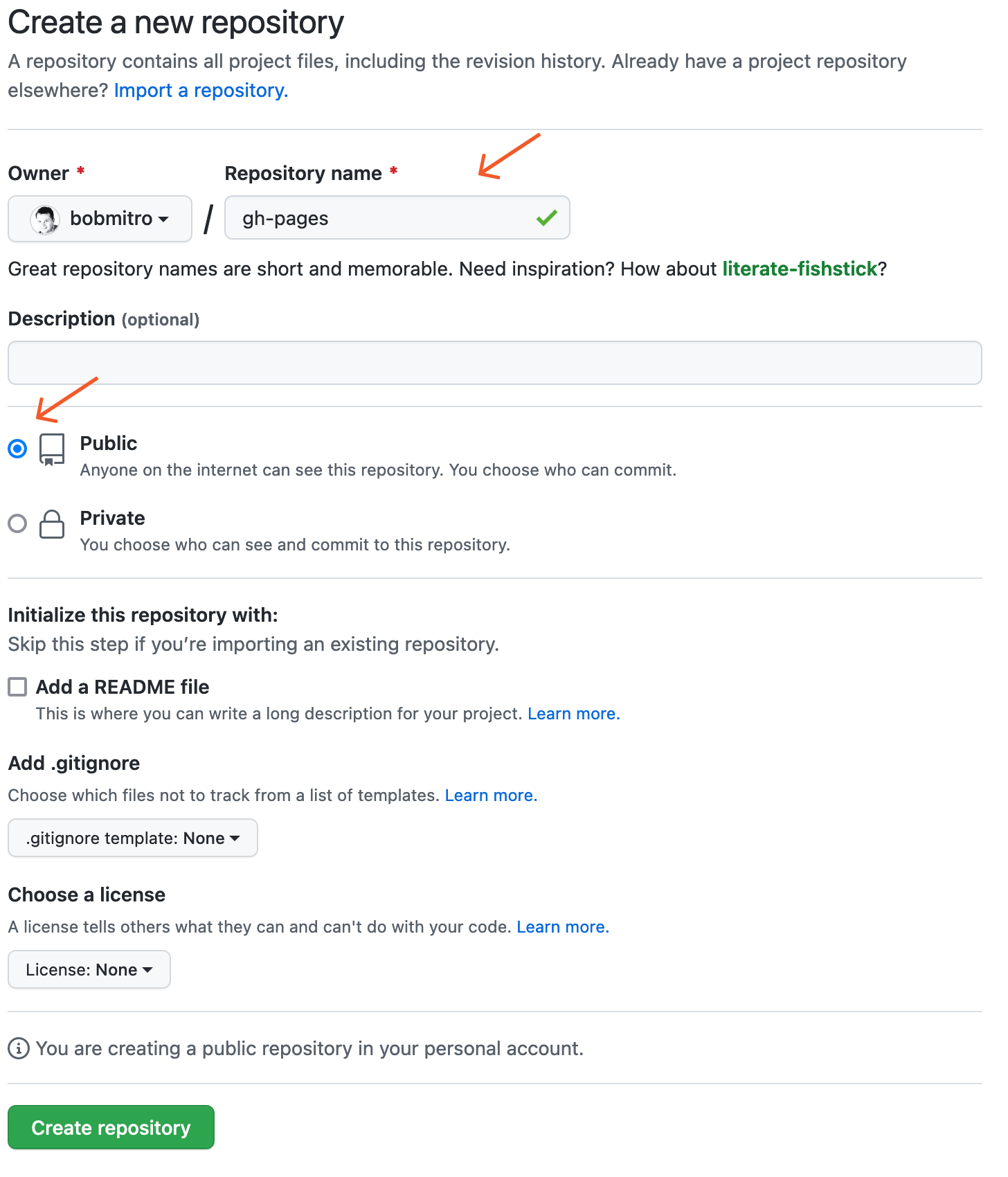Open the Import a repository link

click(x=199, y=90)
